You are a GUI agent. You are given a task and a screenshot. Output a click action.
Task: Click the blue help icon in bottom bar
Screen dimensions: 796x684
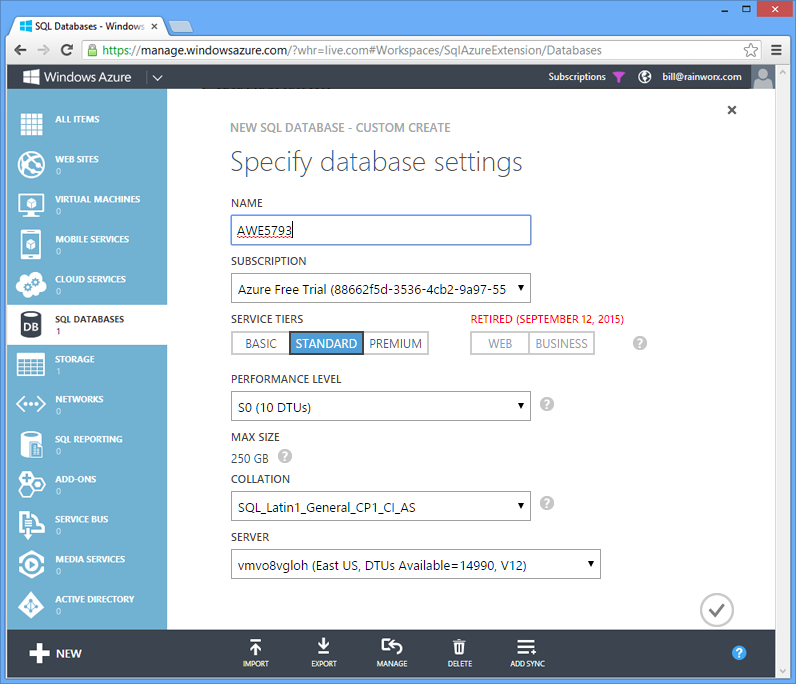point(739,653)
